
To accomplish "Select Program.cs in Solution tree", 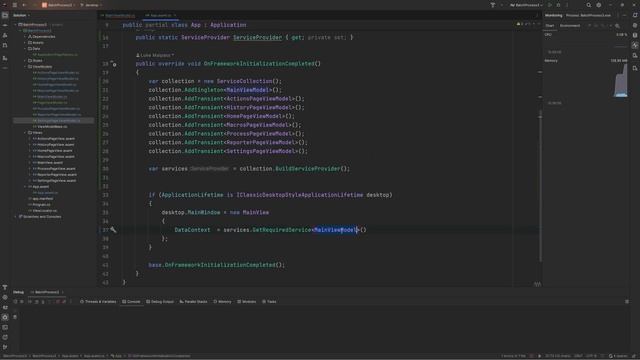I will tap(39, 204).
